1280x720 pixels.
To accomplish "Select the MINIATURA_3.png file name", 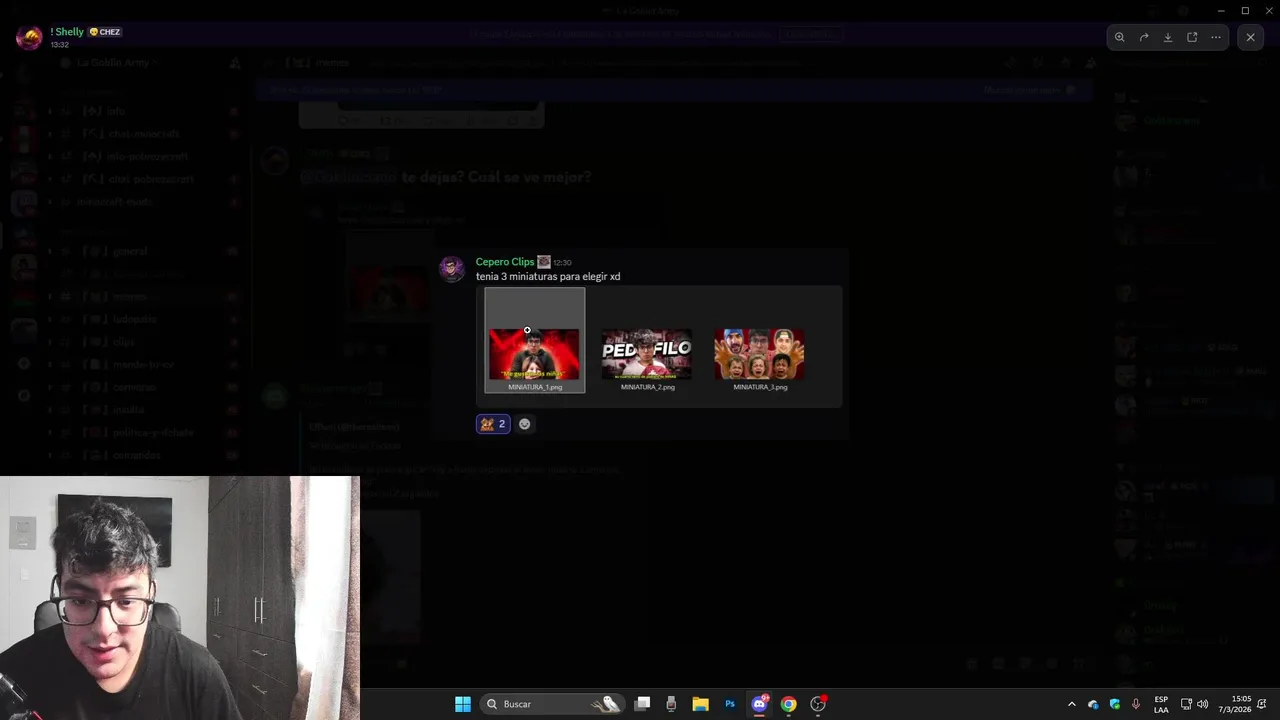I will 760,387.
